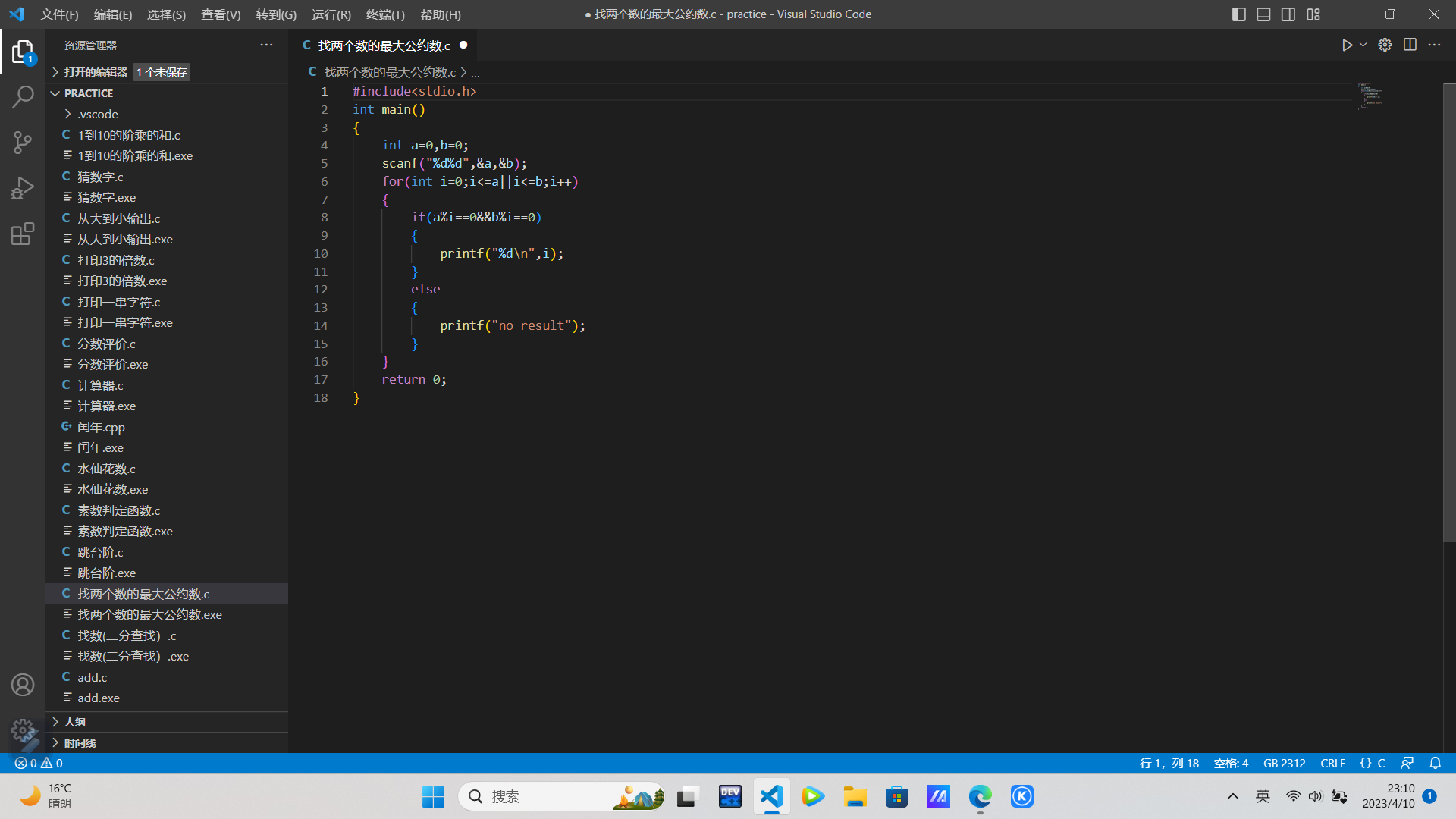This screenshot has width=1456, height=819.
Task: Open 猜数字.c in the explorer
Action: 100,177
